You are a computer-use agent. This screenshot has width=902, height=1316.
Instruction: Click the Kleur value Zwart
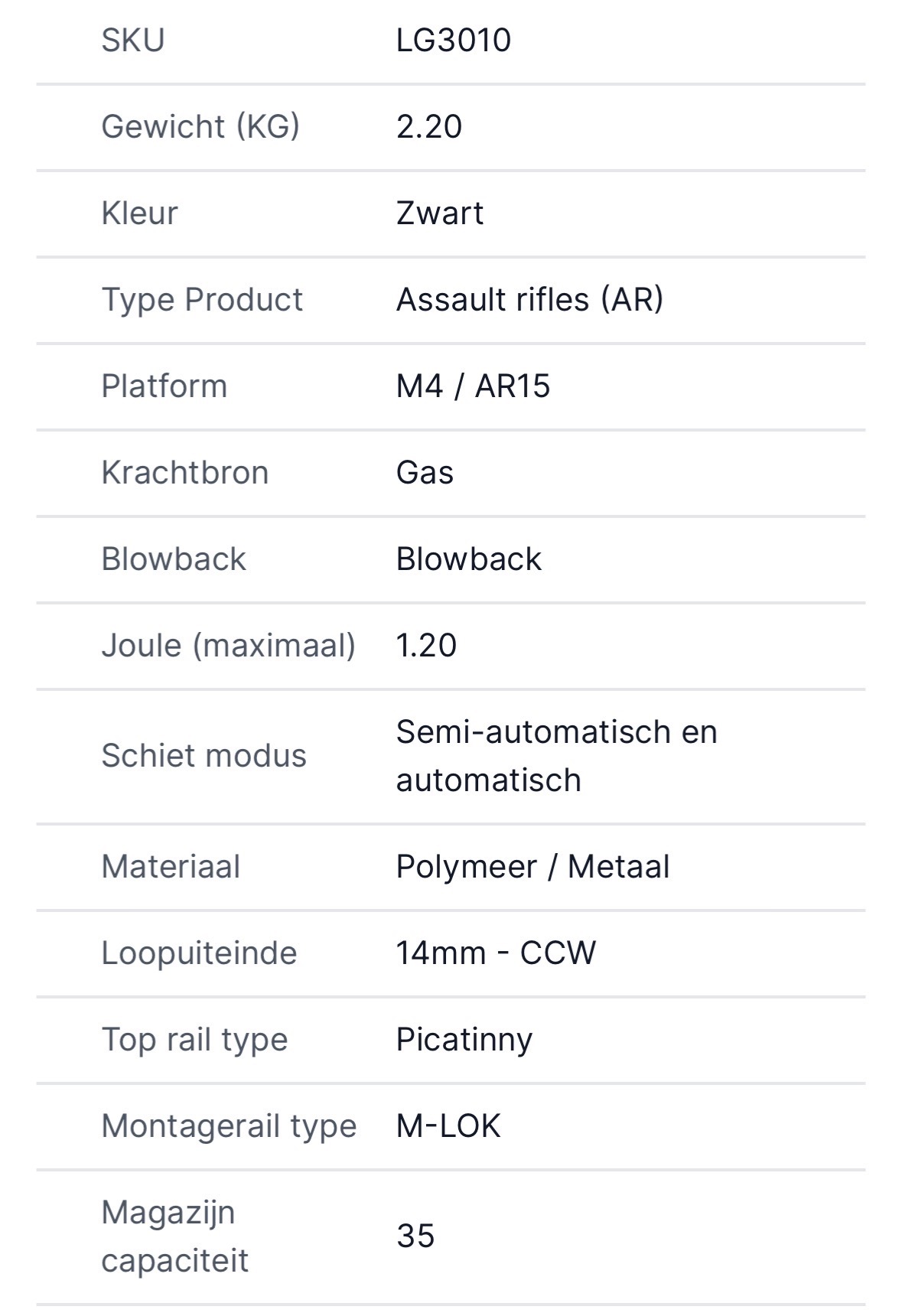439,213
